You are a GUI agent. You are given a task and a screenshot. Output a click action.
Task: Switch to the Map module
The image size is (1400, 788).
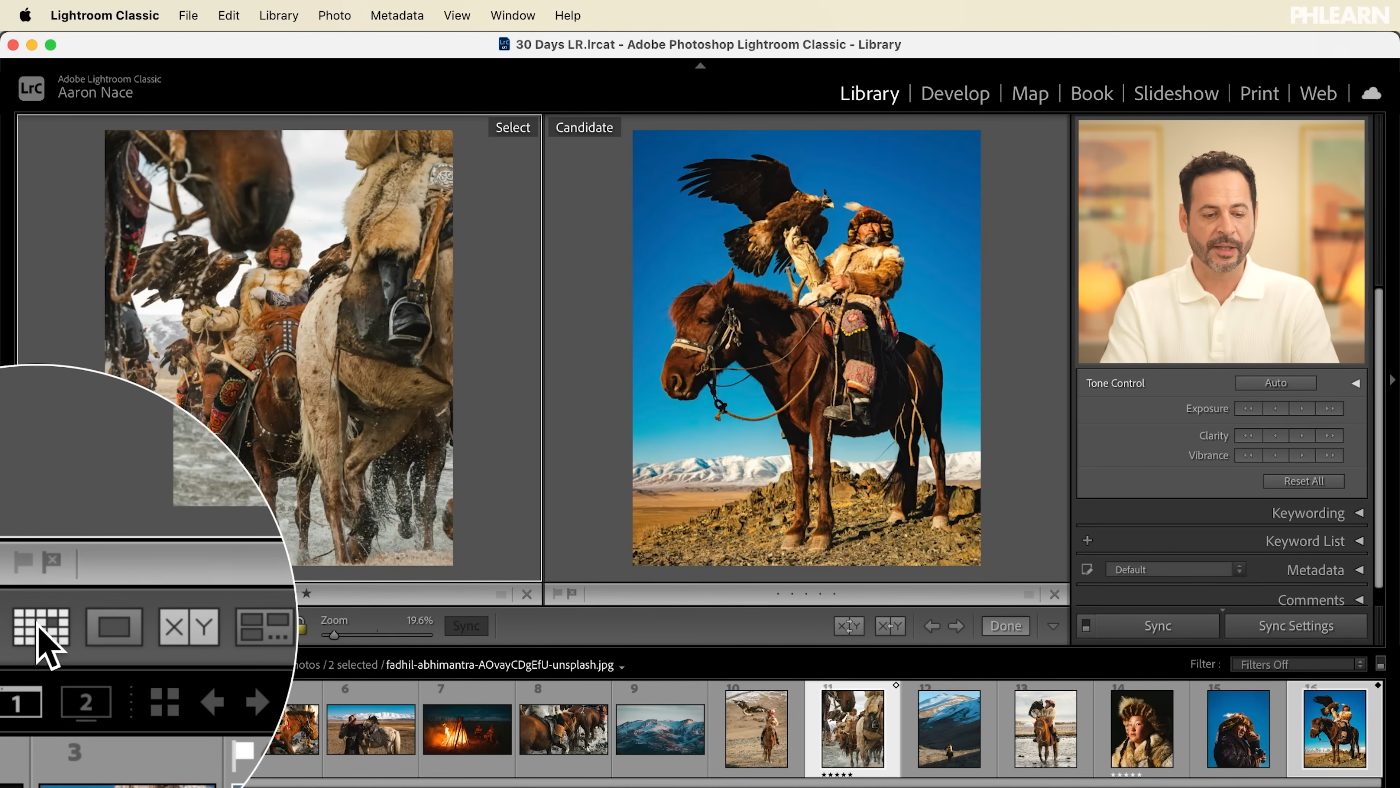click(x=1030, y=93)
